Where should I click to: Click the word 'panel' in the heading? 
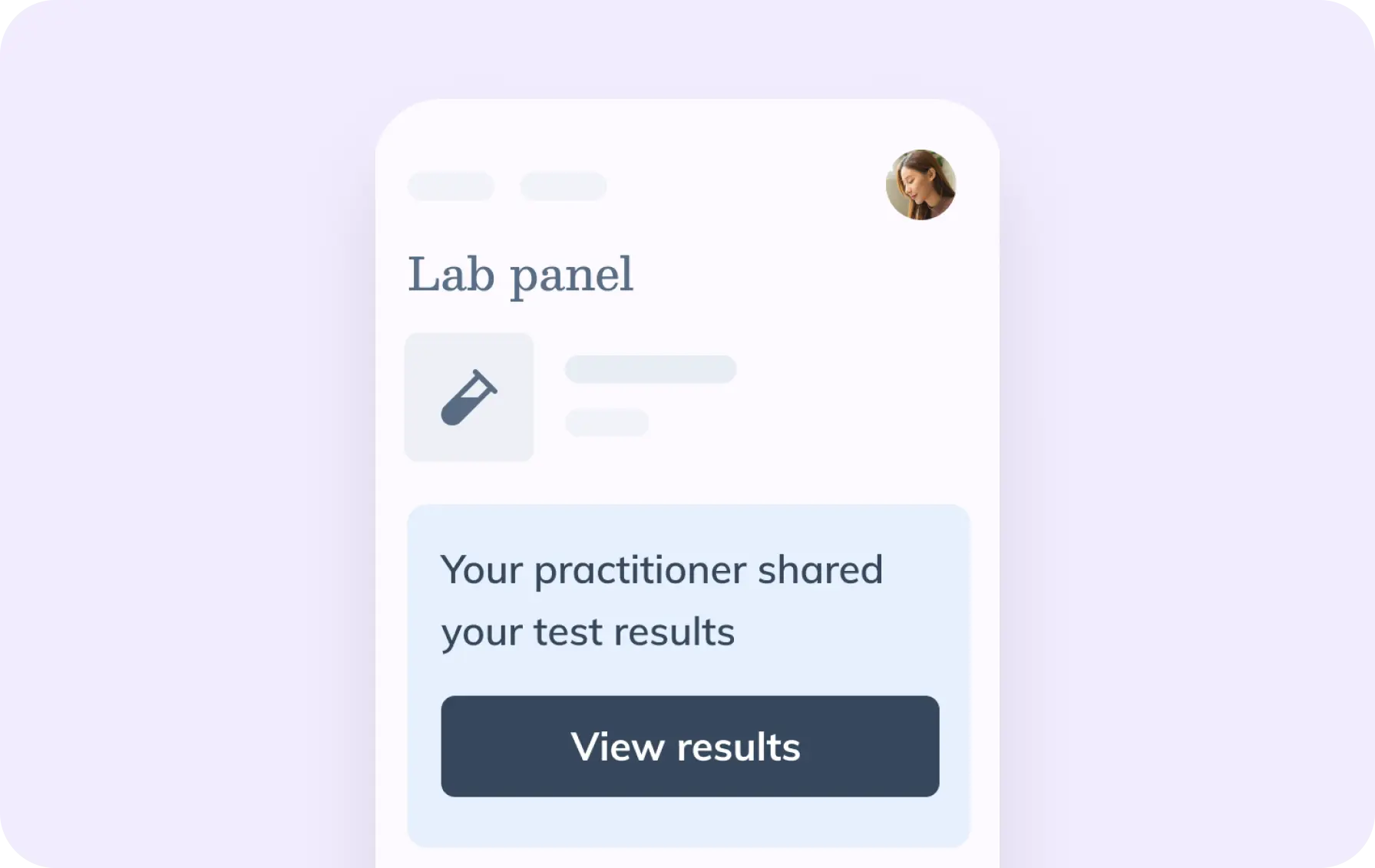[x=572, y=276]
